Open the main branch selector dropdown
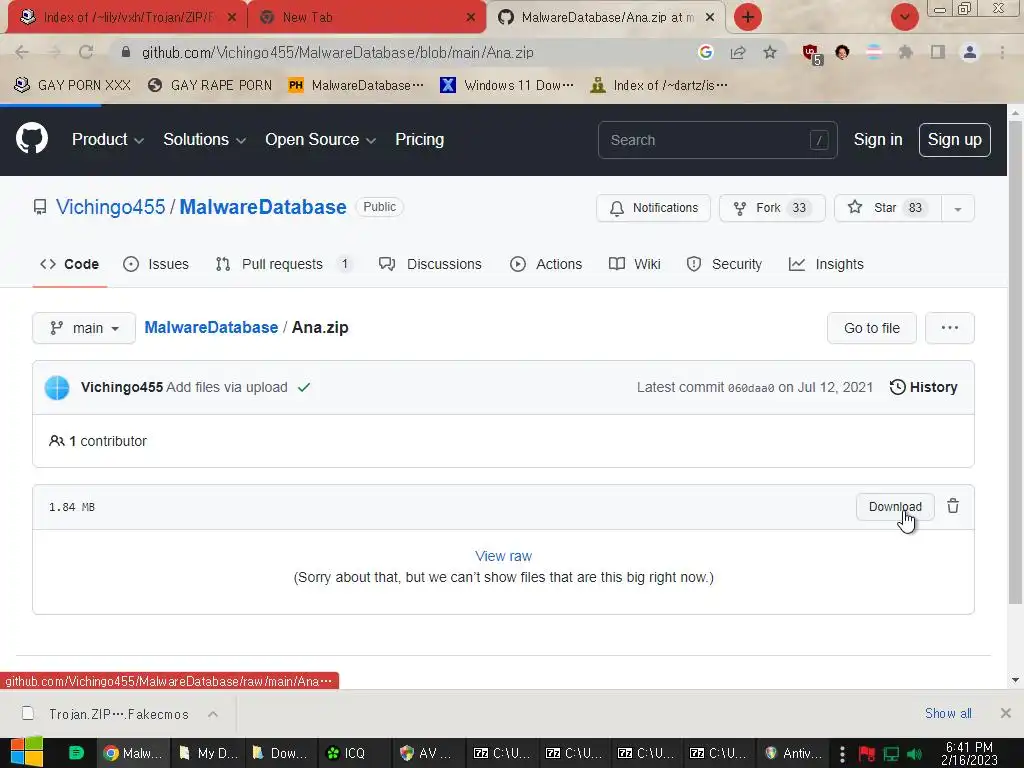 click(x=84, y=328)
